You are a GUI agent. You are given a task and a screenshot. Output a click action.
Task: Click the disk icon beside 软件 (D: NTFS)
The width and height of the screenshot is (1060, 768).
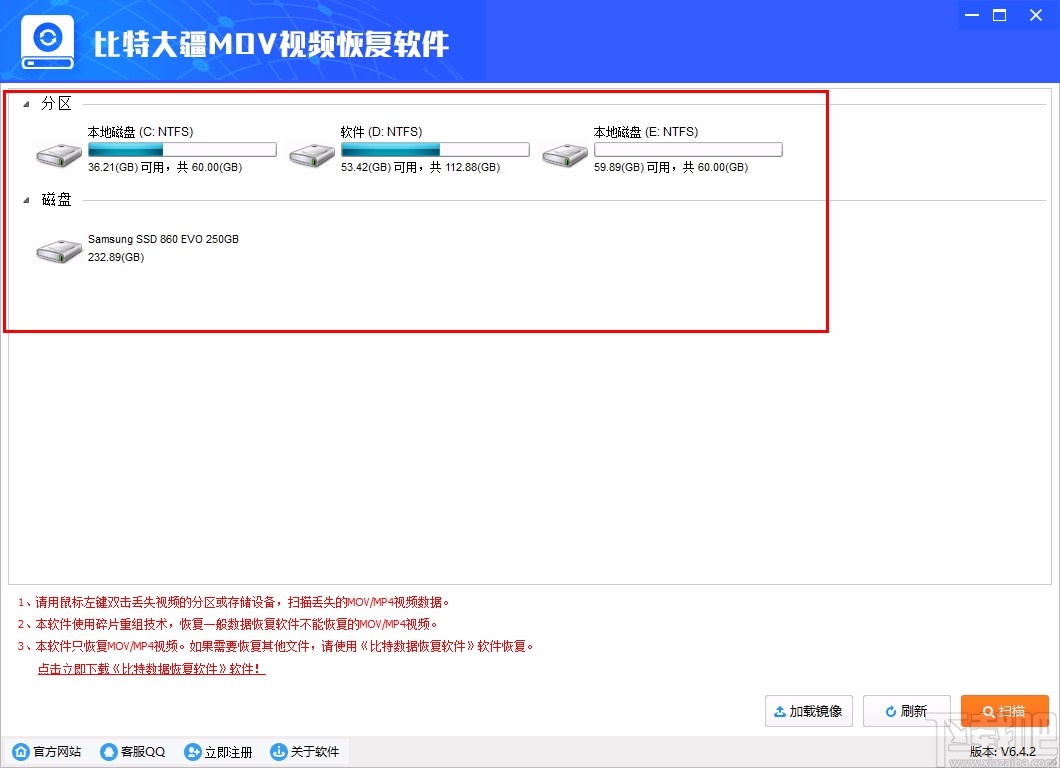(x=311, y=152)
